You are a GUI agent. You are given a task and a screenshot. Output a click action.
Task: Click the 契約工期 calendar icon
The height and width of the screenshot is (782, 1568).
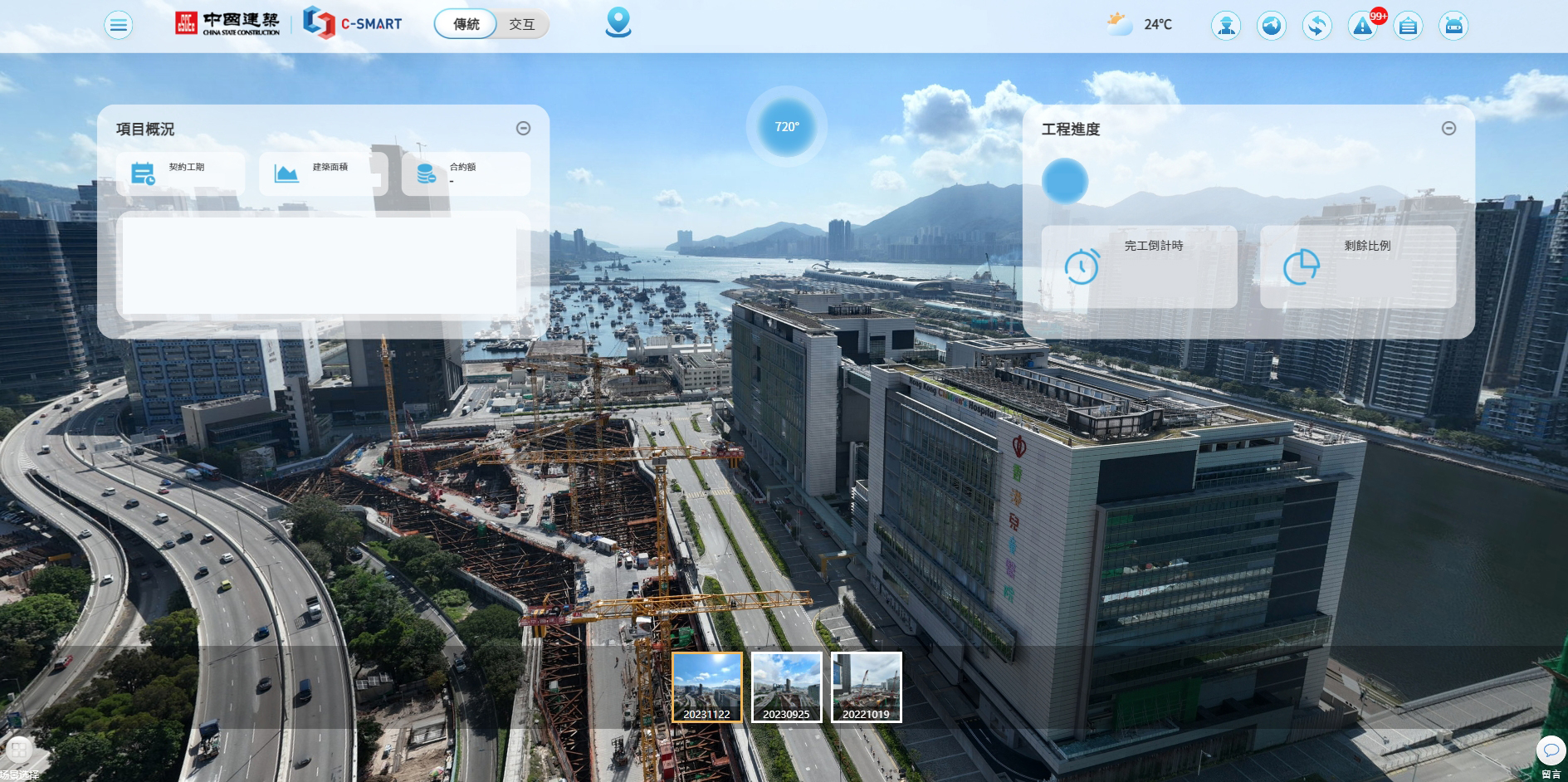point(143,173)
